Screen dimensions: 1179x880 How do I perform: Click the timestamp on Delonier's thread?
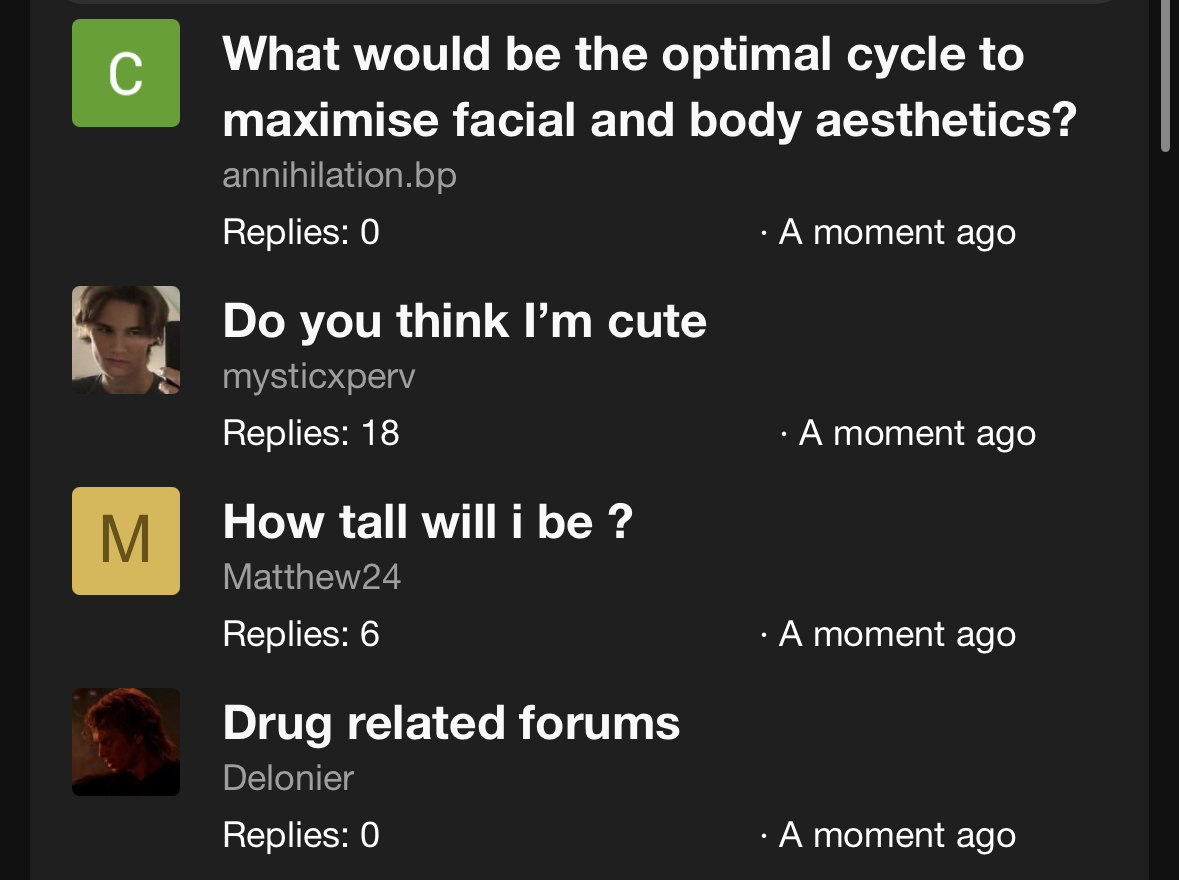tap(896, 835)
